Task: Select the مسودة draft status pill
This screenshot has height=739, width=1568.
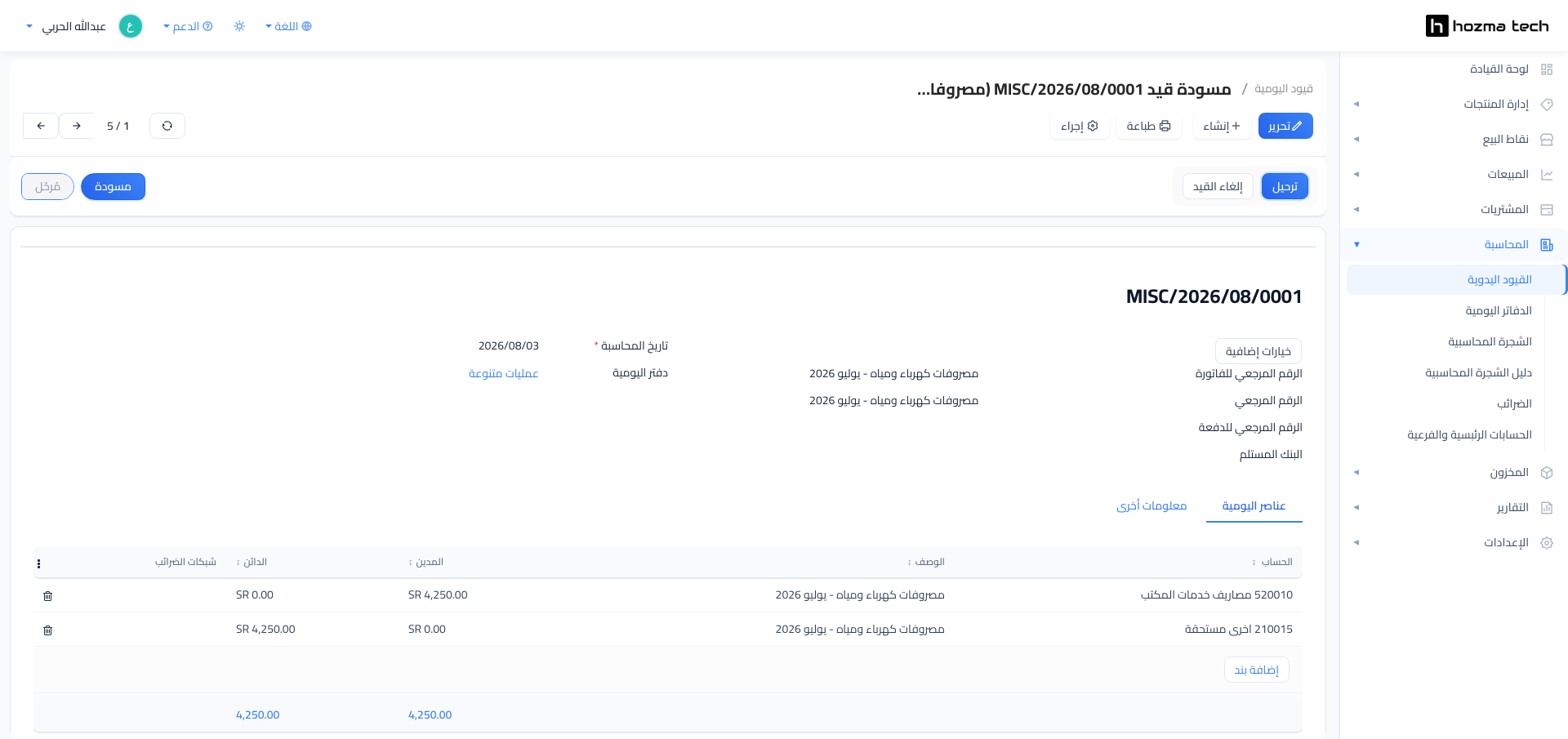Action: (x=113, y=187)
